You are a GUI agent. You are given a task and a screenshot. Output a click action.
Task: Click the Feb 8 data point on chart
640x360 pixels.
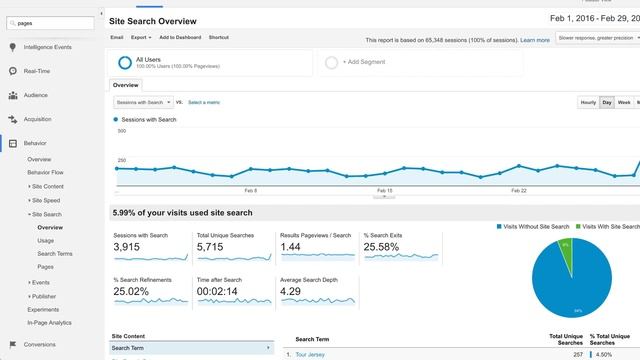pos(251,169)
